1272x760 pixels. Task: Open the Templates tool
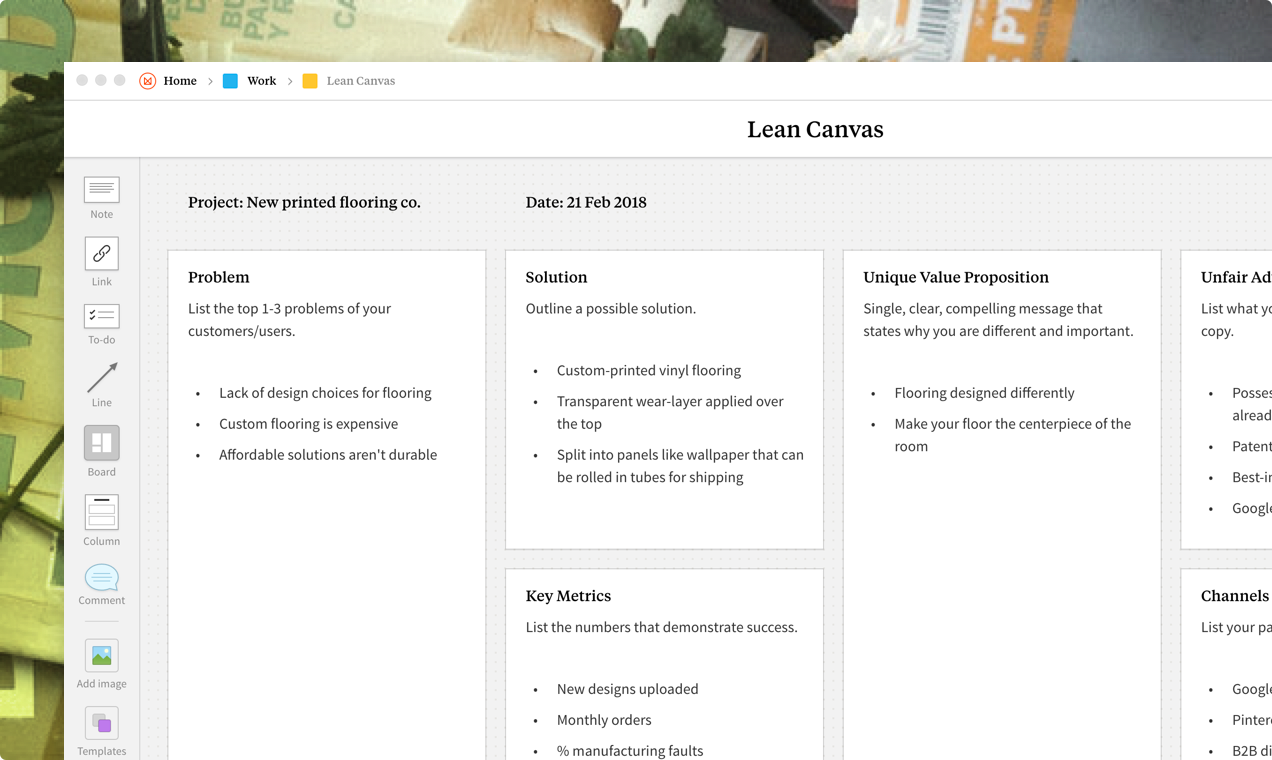pyautogui.click(x=101, y=731)
